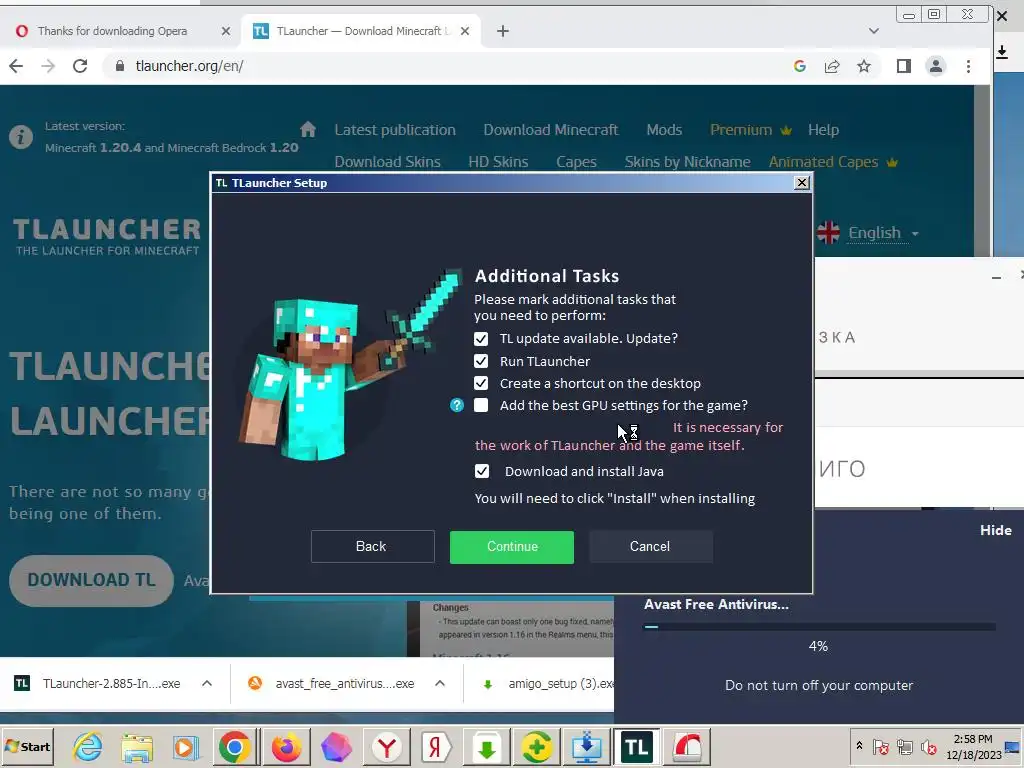This screenshot has height=768, width=1024.
Task: Reload the tlauncher.org page
Action: [80, 66]
